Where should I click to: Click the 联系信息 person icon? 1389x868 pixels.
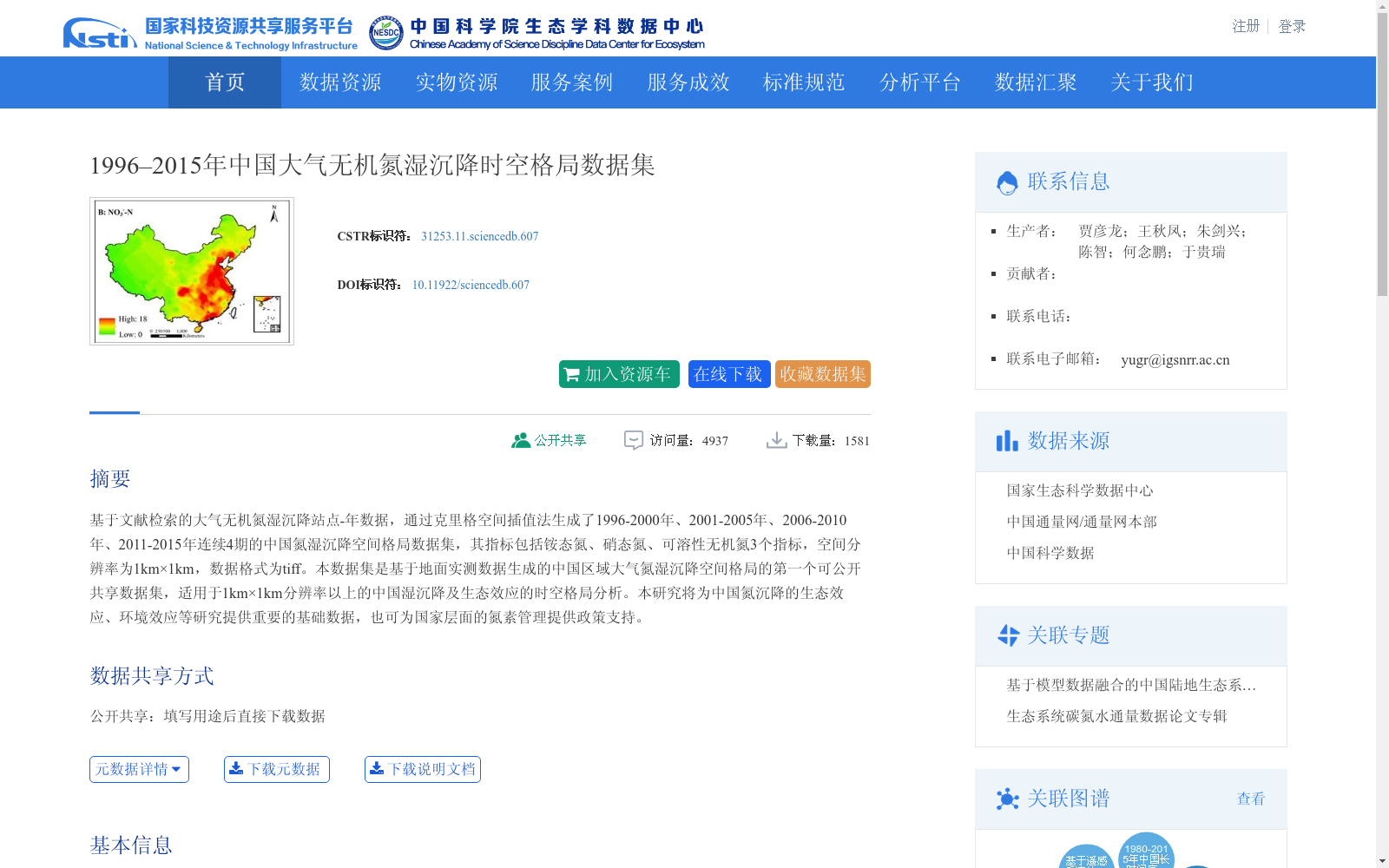coord(1007,182)
